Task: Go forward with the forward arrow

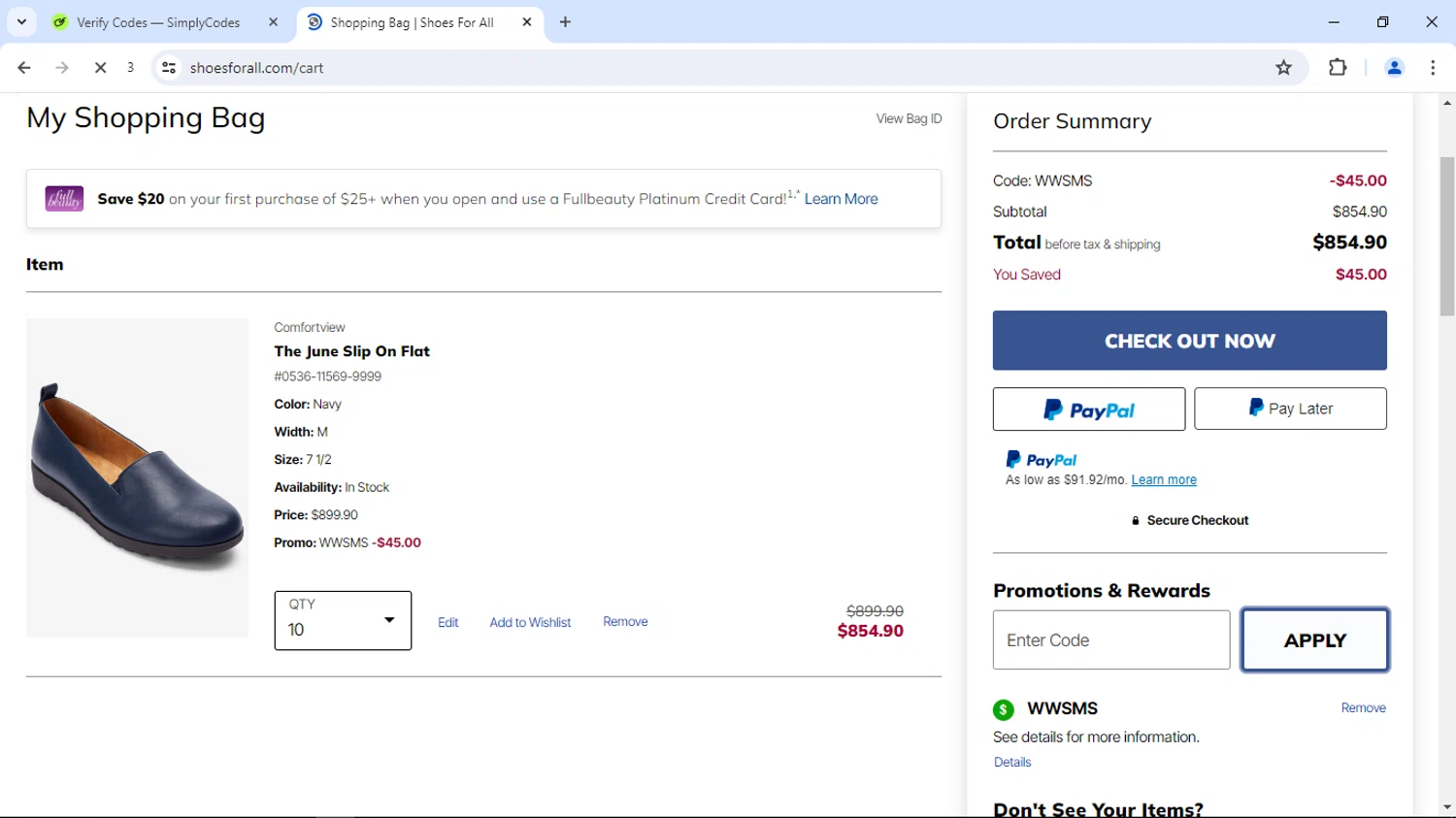Action: coord(62,68)
